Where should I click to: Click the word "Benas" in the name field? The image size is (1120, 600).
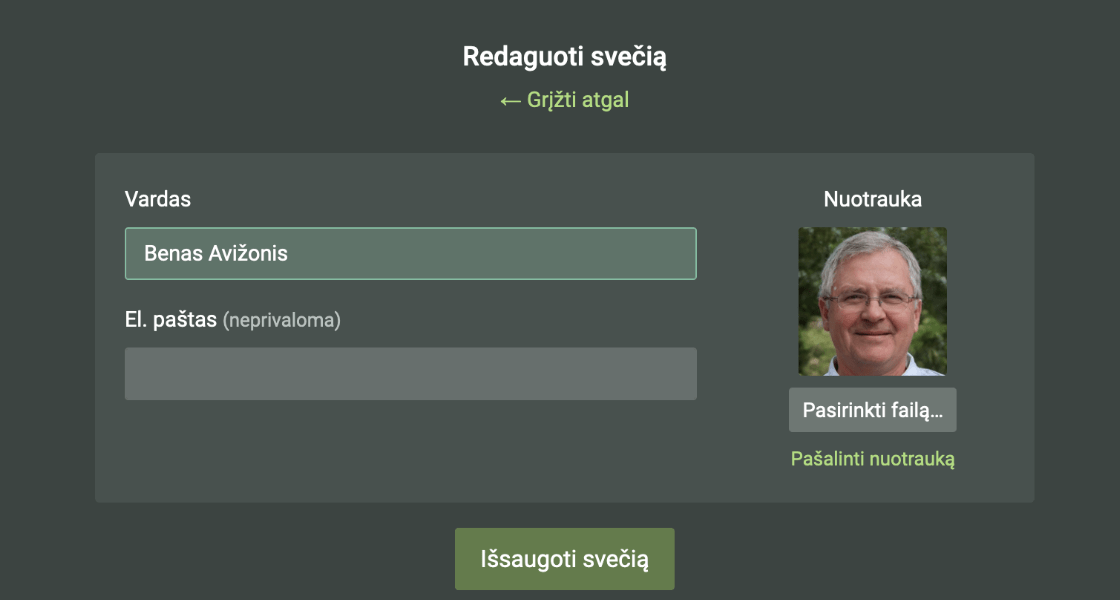(173, 254)
